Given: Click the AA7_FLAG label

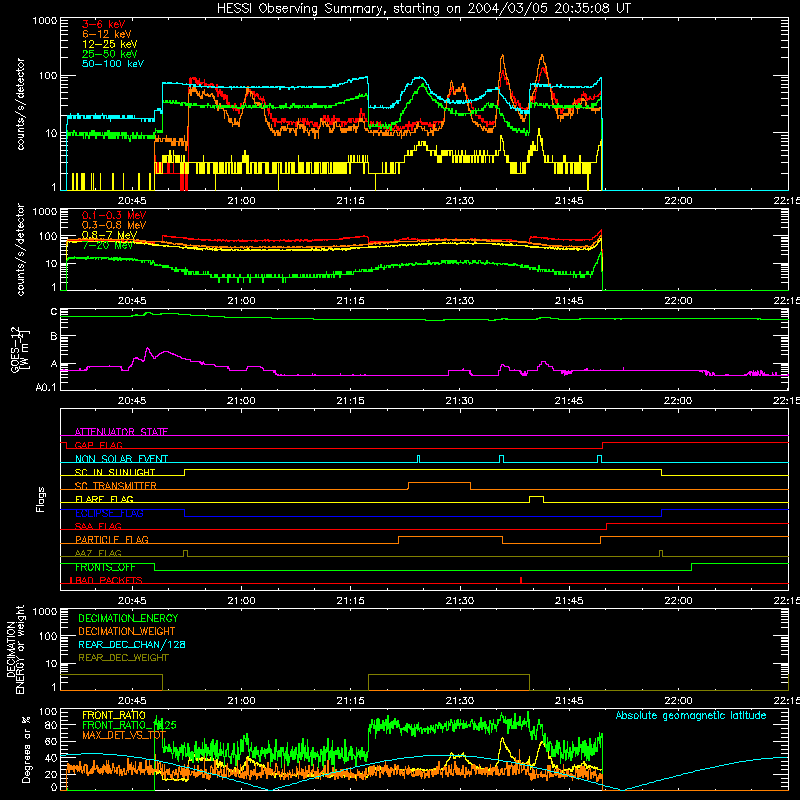Looking at the screenshot, I should click(x=98, y=553).
